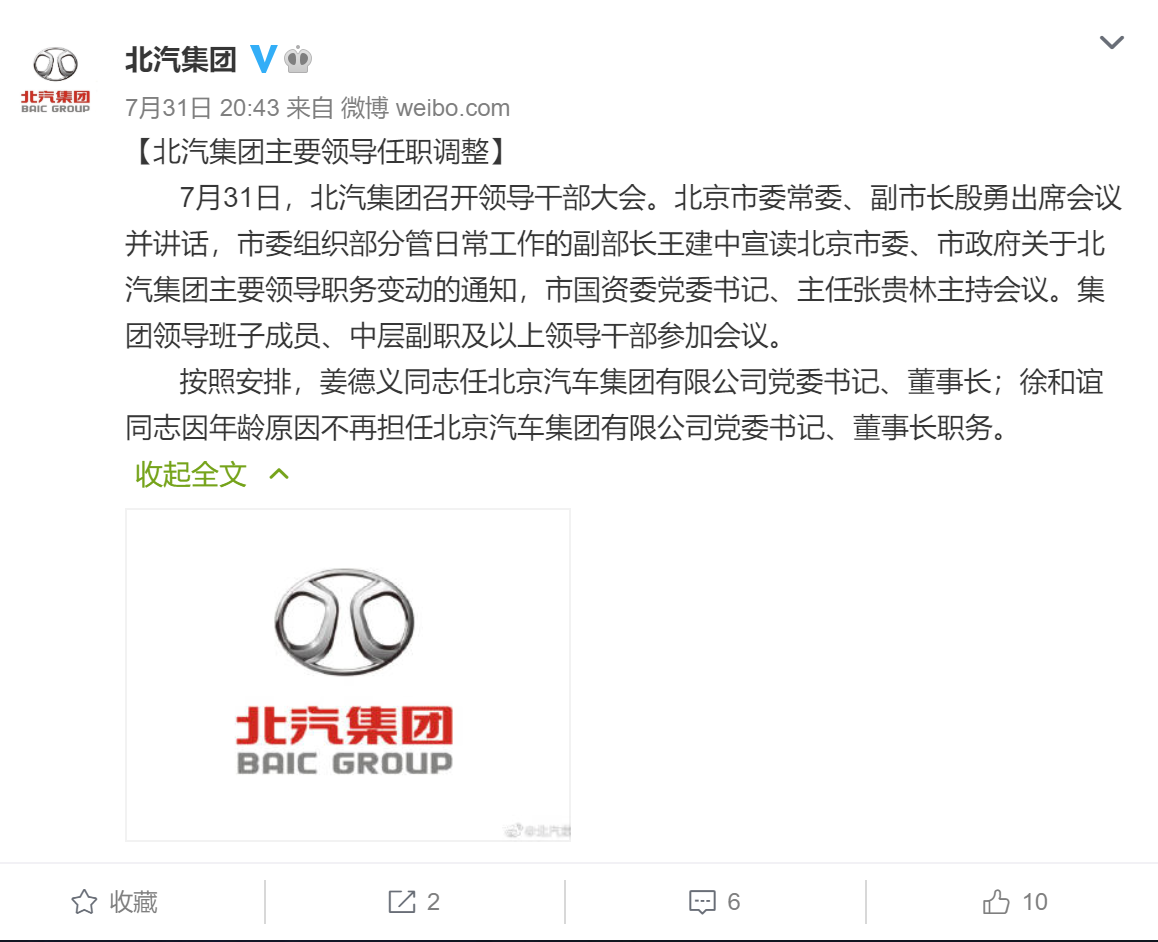Image resolution: width=1158 pixels, height=942 pixels.
Task: Click the blue V verification badge
Action: click(x=263, y=59)
